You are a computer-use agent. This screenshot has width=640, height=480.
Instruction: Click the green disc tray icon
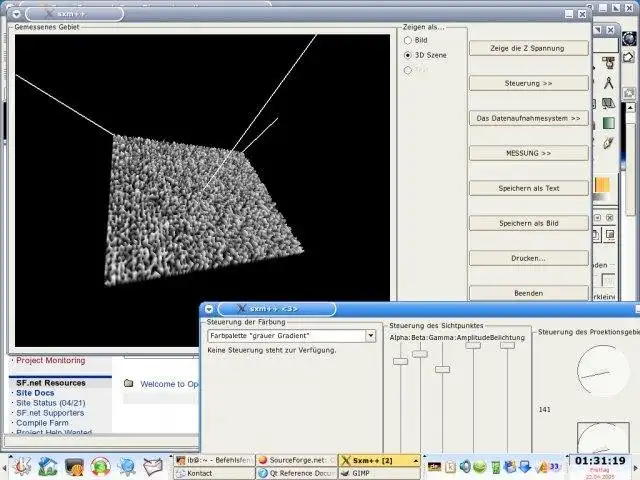[x=480, y=466]
